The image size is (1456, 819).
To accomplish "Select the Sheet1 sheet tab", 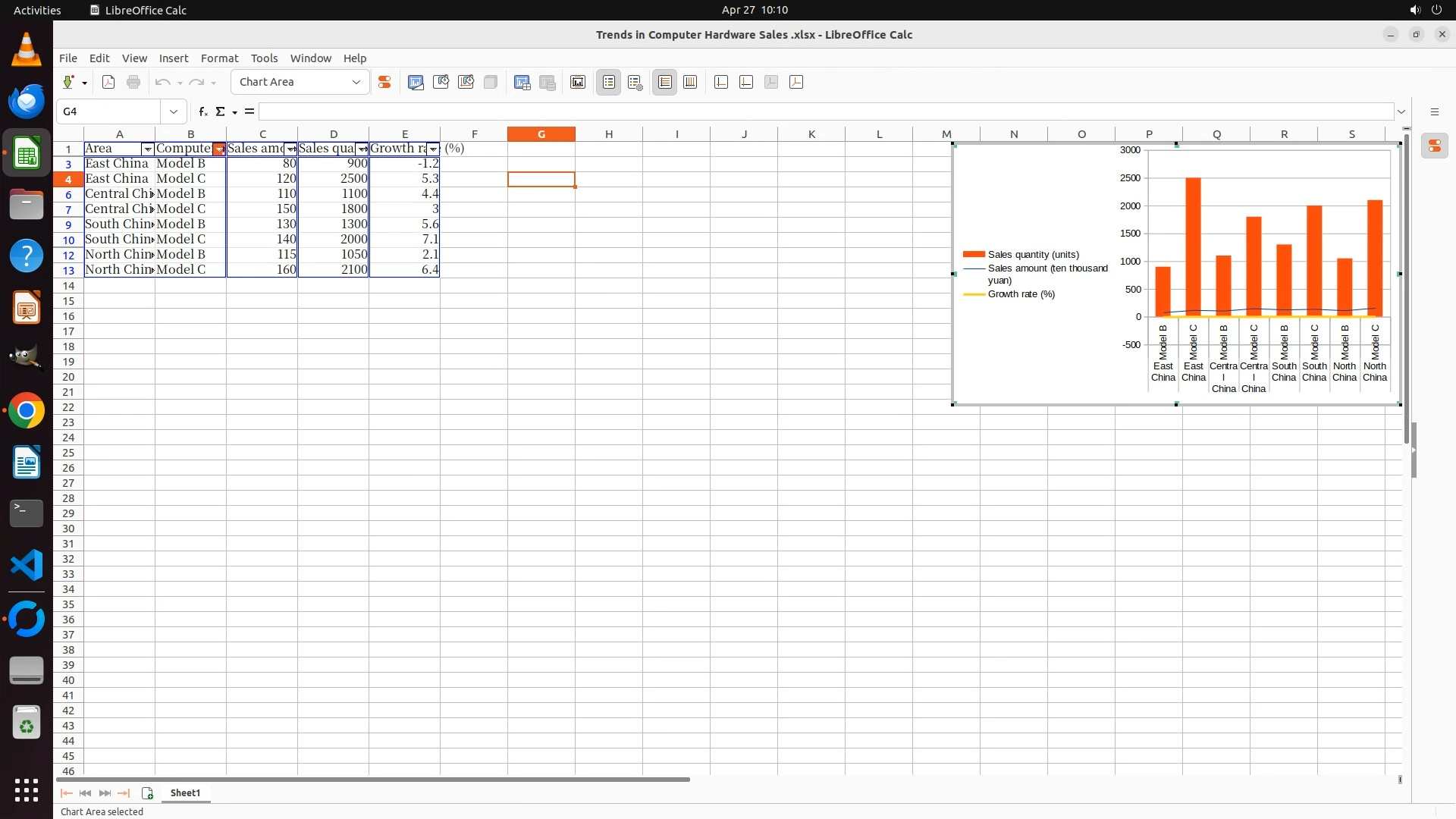I will (x=185, y=793).
